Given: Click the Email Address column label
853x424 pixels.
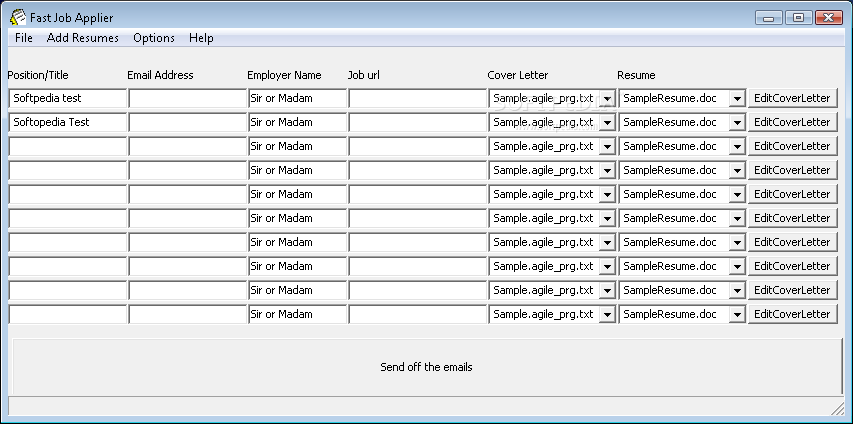Looking at the screenshot, I should pos(160,75).
